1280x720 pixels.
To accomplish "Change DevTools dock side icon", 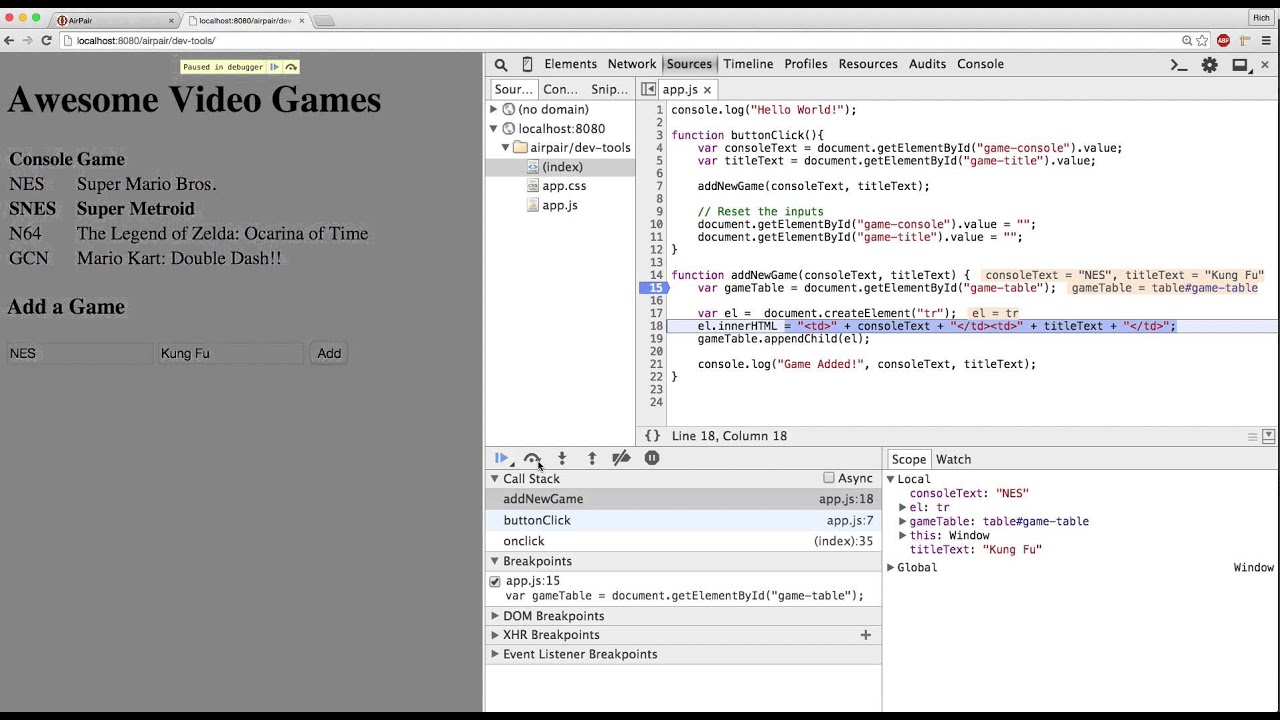I will pyautogui.click(x=1240, y=65).
